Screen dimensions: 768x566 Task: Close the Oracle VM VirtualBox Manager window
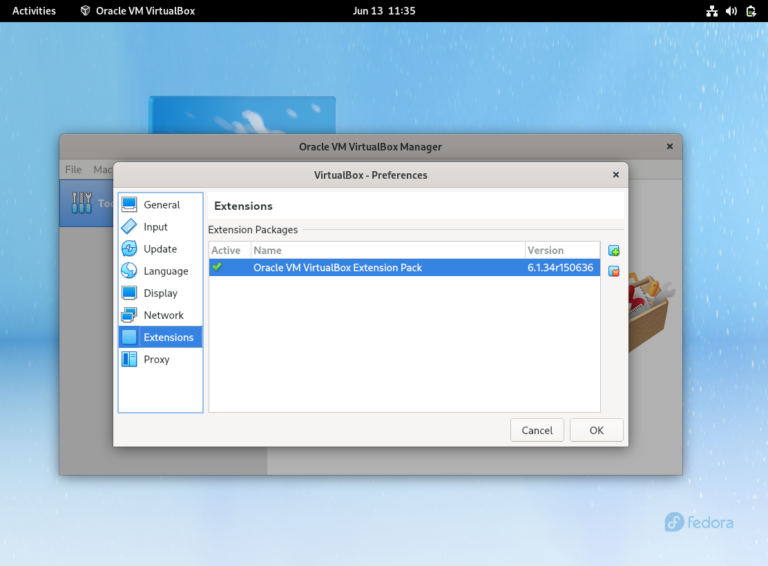670,146
